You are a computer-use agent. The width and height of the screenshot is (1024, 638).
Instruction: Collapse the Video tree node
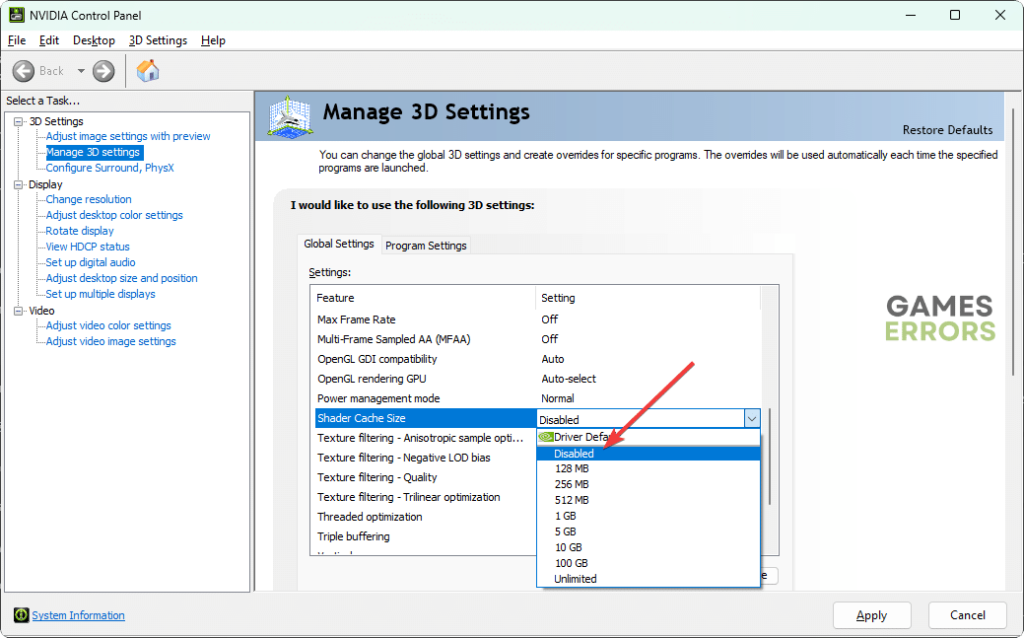tap(19, 310)
